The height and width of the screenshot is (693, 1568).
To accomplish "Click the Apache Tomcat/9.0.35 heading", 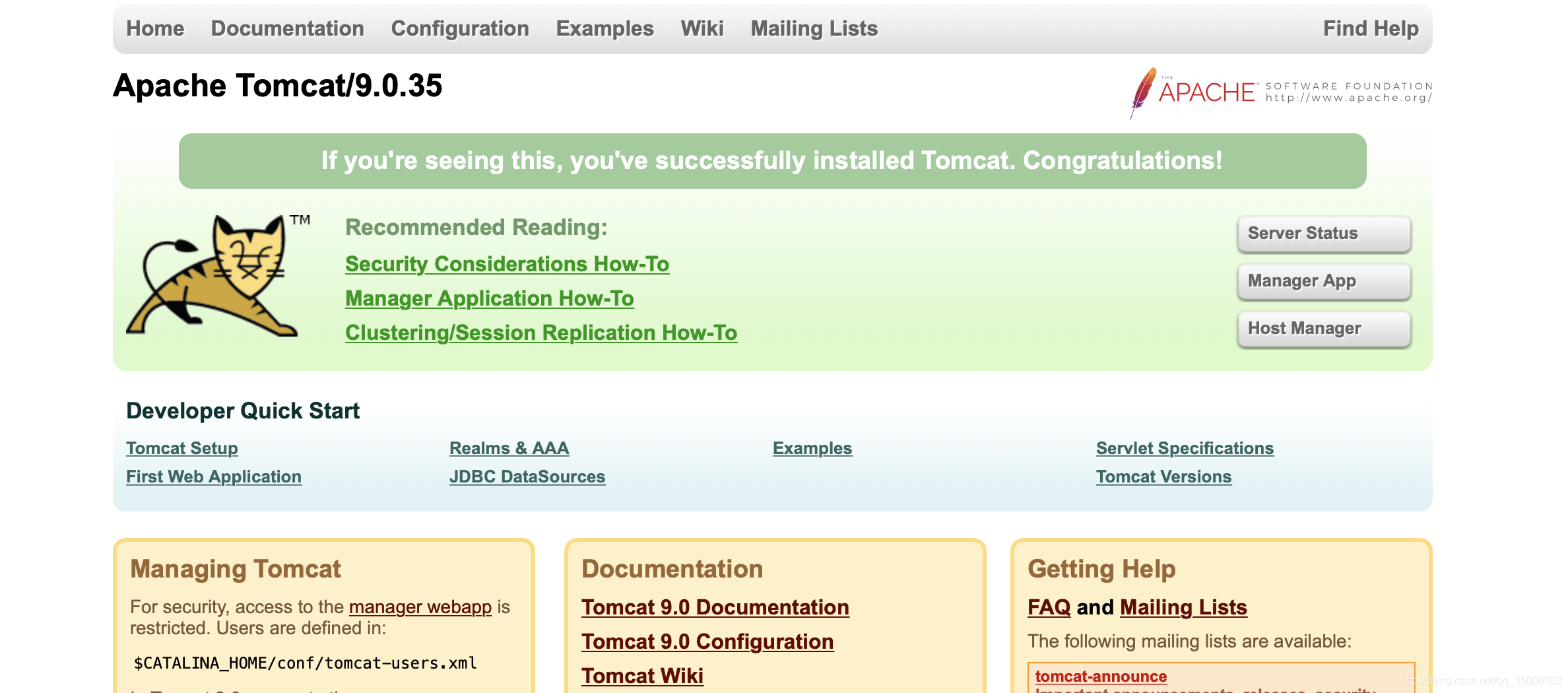I will coord(278,86).
